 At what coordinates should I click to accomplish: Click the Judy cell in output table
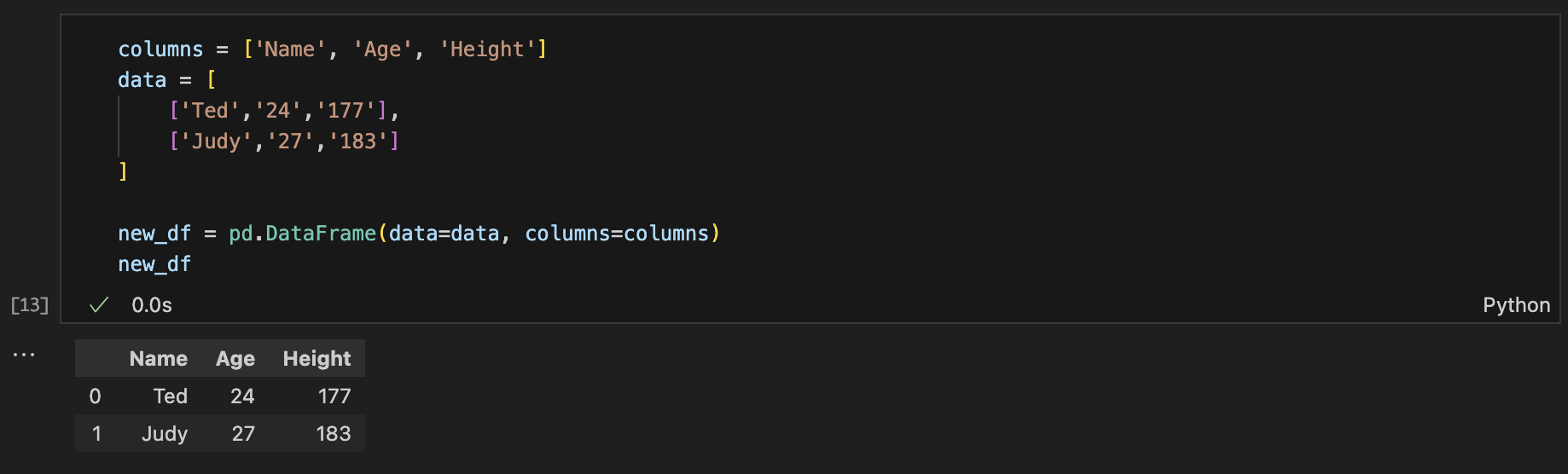(165, 434)
